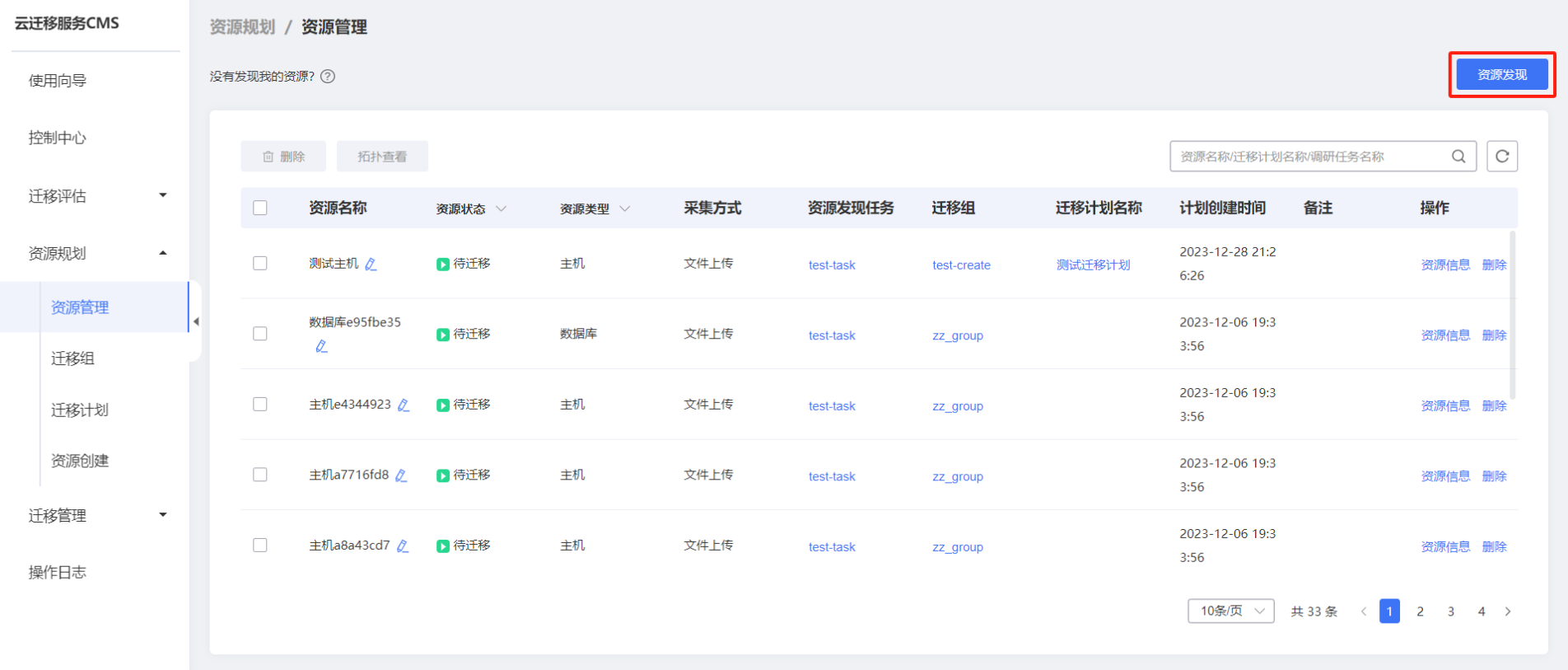Go to page 2
Viewport: 1568px width, 670px height.
1420,611
